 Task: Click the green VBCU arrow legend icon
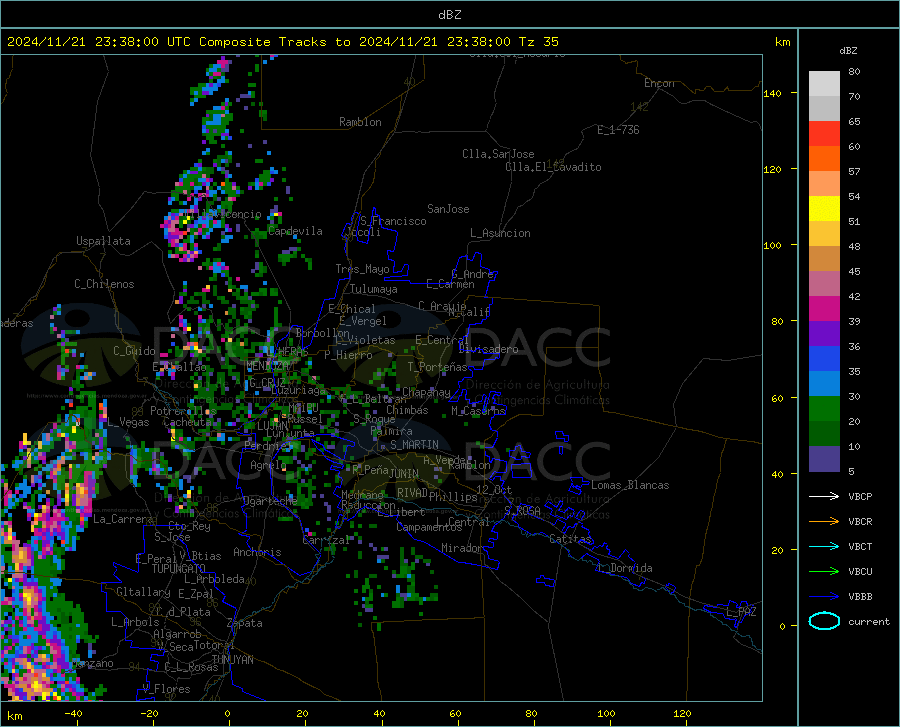[824, 572]
